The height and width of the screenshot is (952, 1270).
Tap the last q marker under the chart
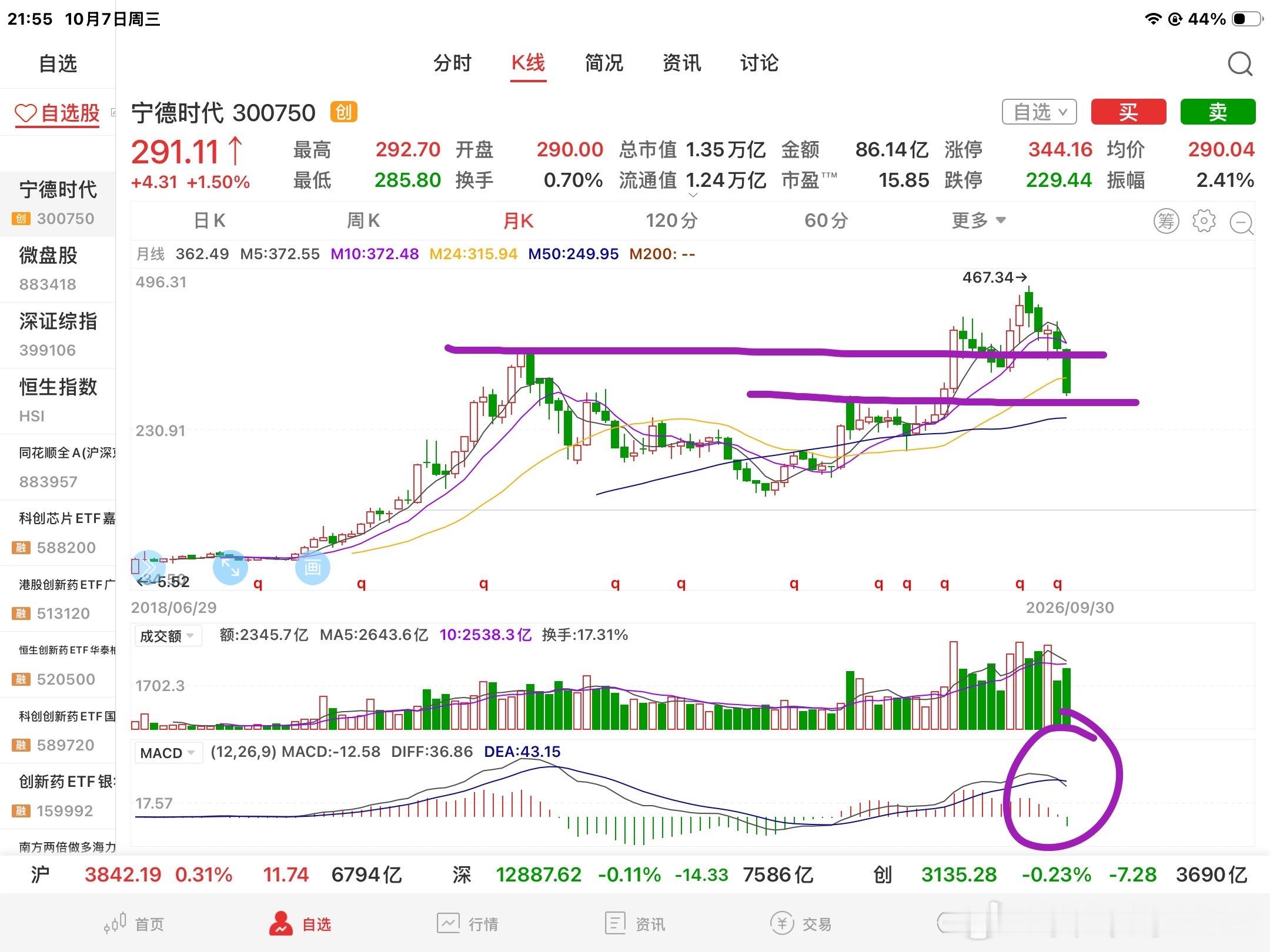tap(1057, 583)
